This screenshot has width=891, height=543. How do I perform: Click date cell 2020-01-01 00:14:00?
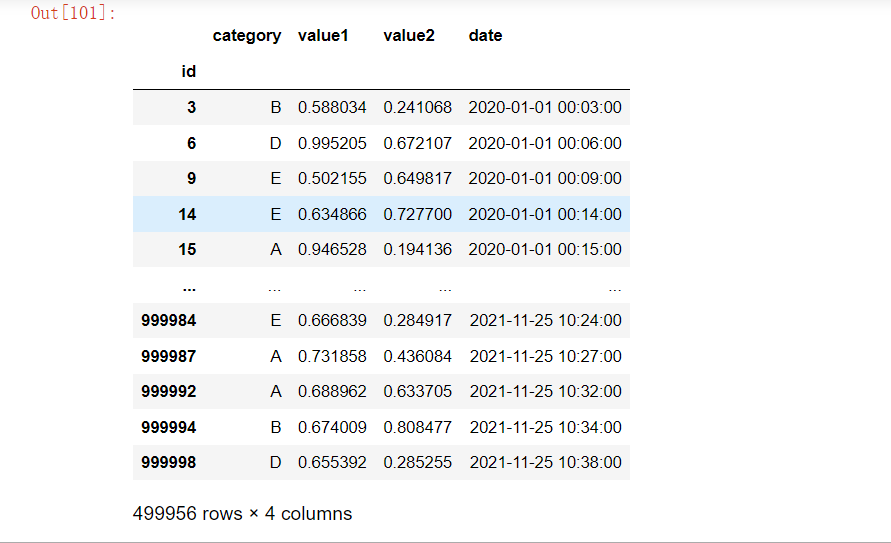545,214
